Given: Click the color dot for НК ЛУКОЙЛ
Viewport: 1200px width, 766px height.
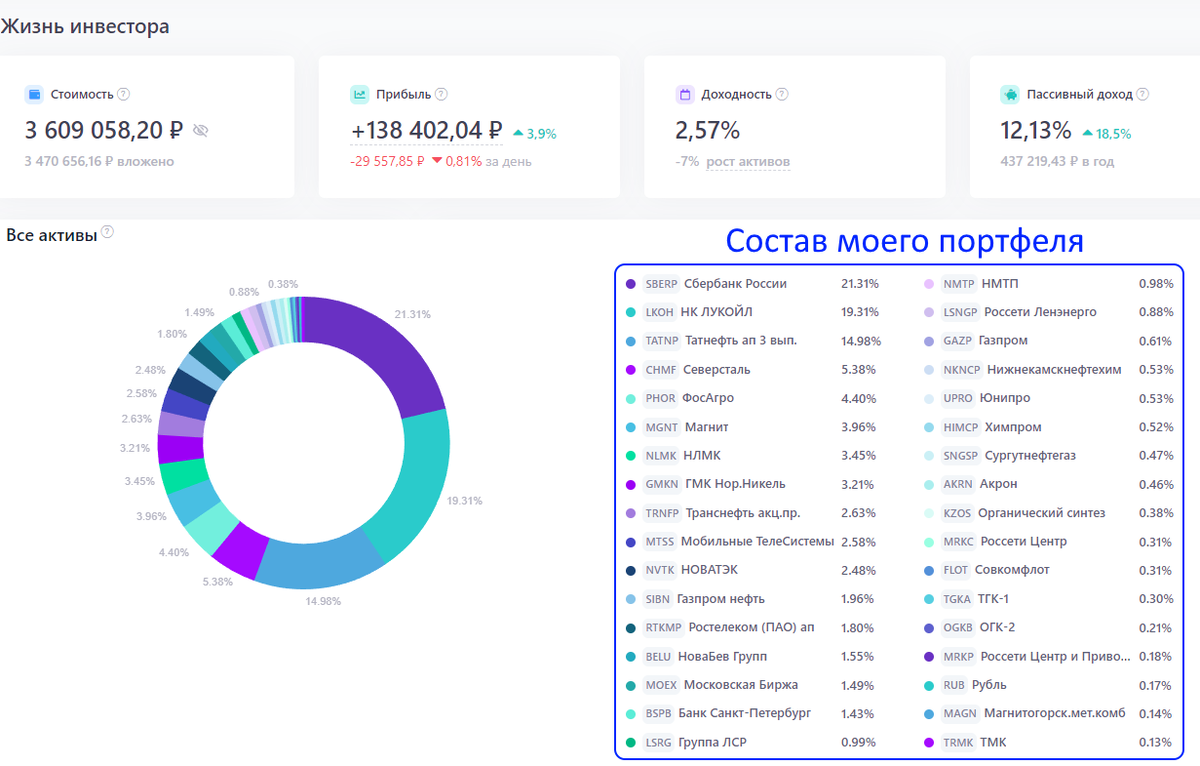Looking at the screenshot, I should [630, 312].
